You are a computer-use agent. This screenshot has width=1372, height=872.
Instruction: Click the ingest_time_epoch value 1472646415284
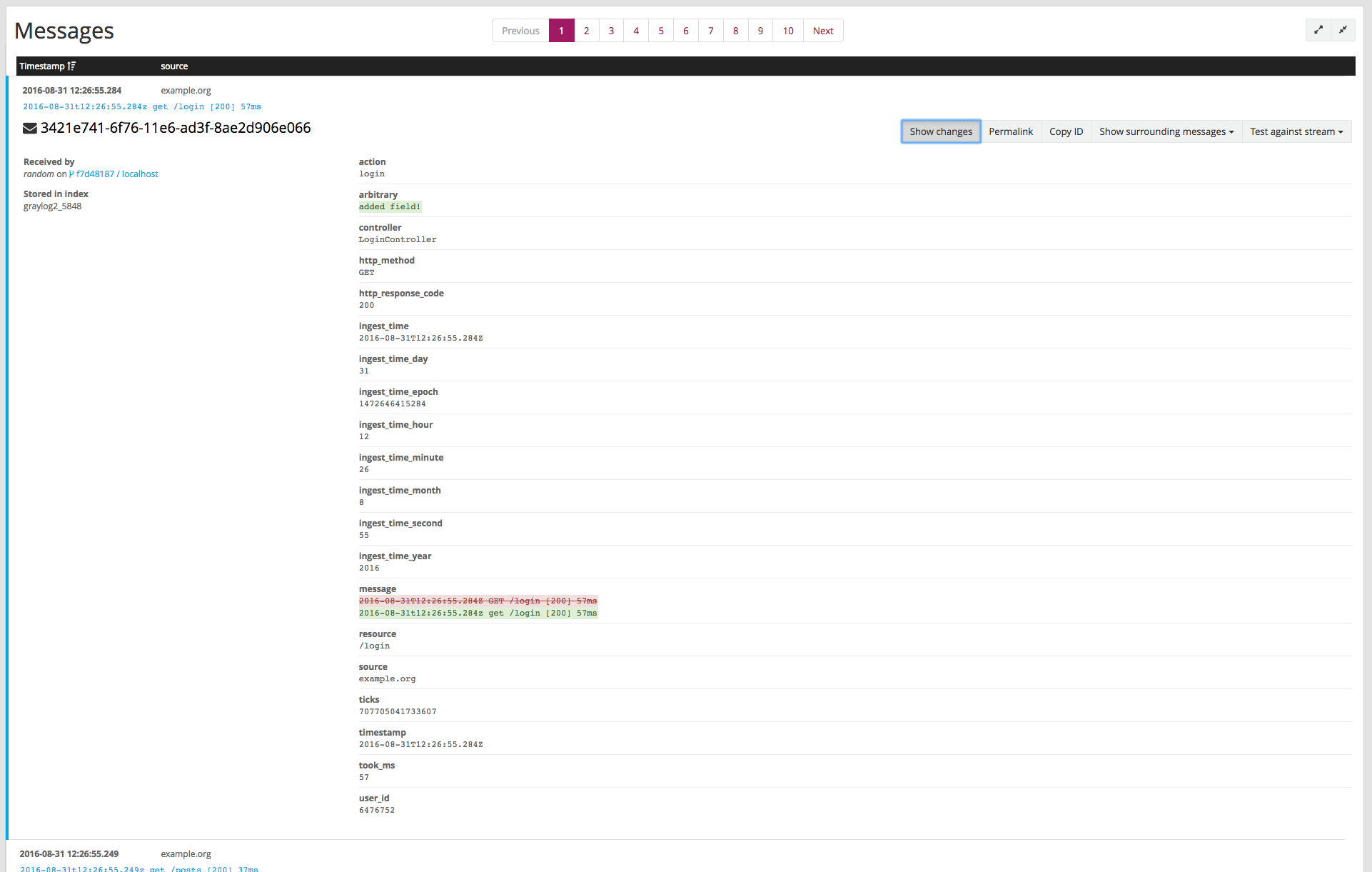click(392, 404)
